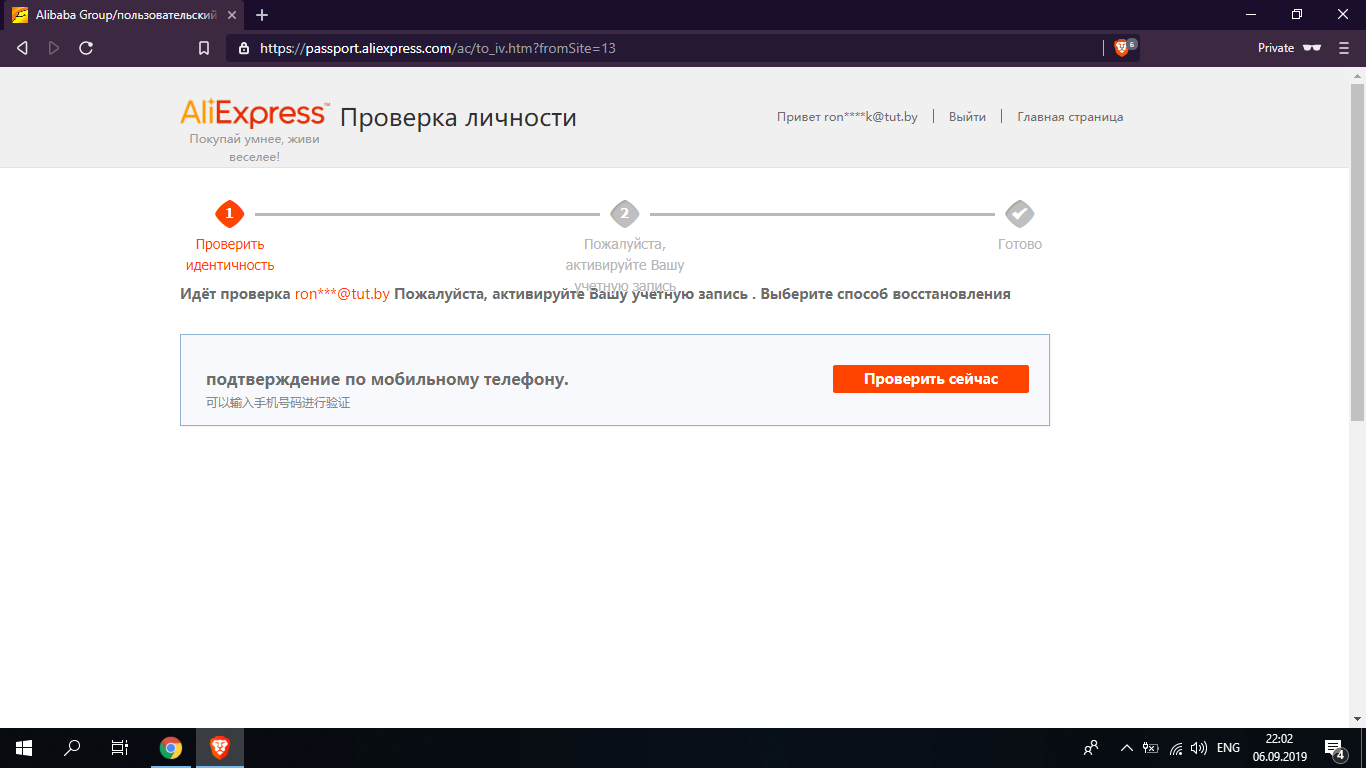This screenshot has height=768, width=1366.
Task: Open the browser hamburger menu
Action: point(1343,48)
